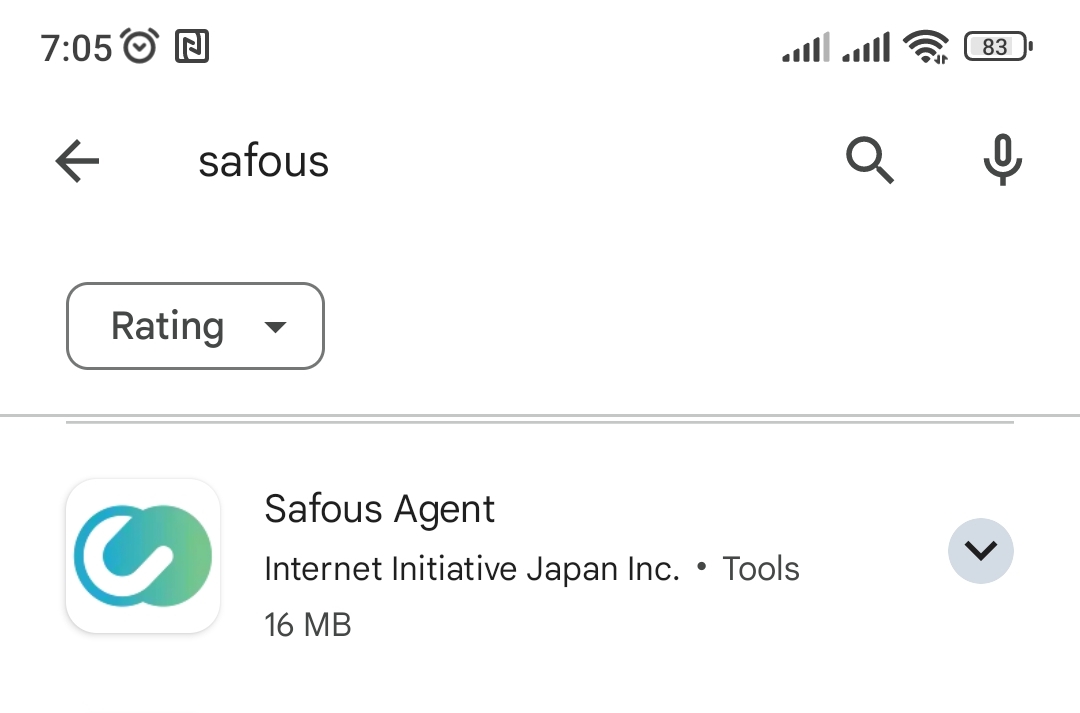Screen dimensions: 1080x713
Task: Tap the back arrow
Action: coord(77,161)
